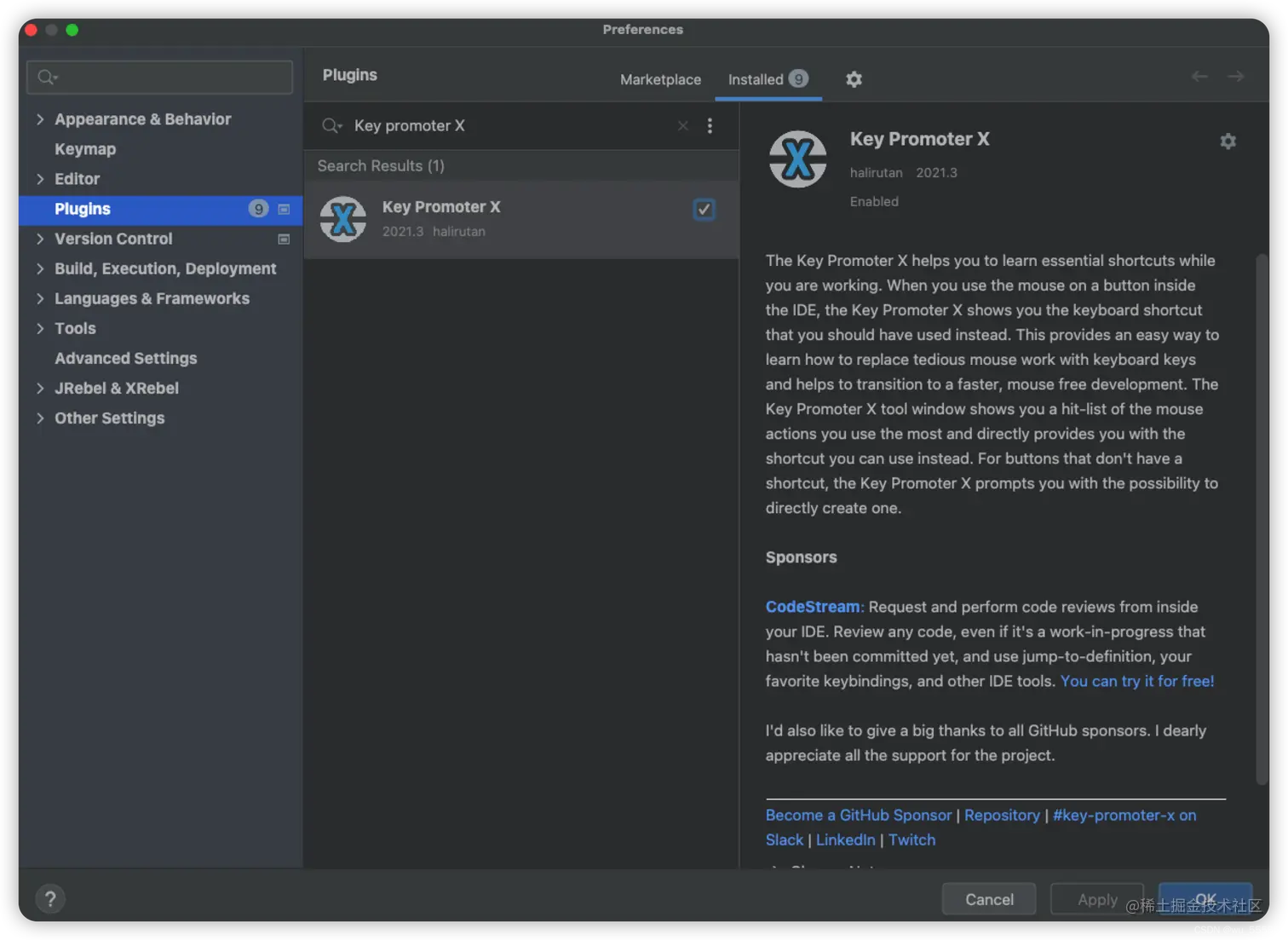Screen dimensions: 1288x940
Task: Click the Sponsors heading
Action: [x=801, y=557]
